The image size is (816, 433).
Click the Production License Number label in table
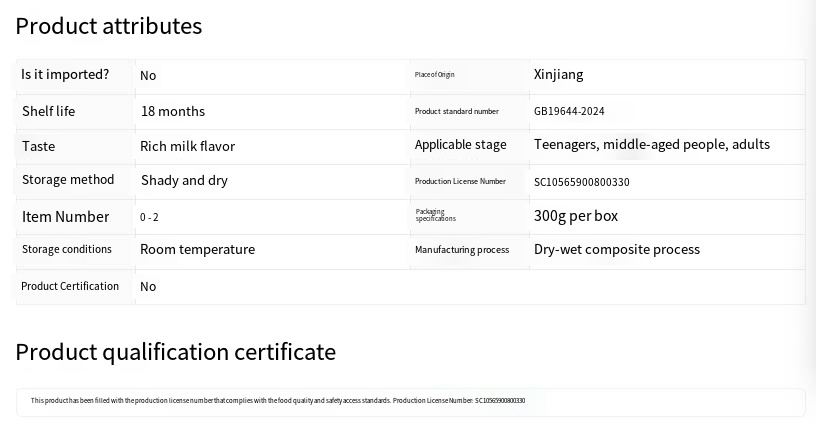tap(460, 182)
